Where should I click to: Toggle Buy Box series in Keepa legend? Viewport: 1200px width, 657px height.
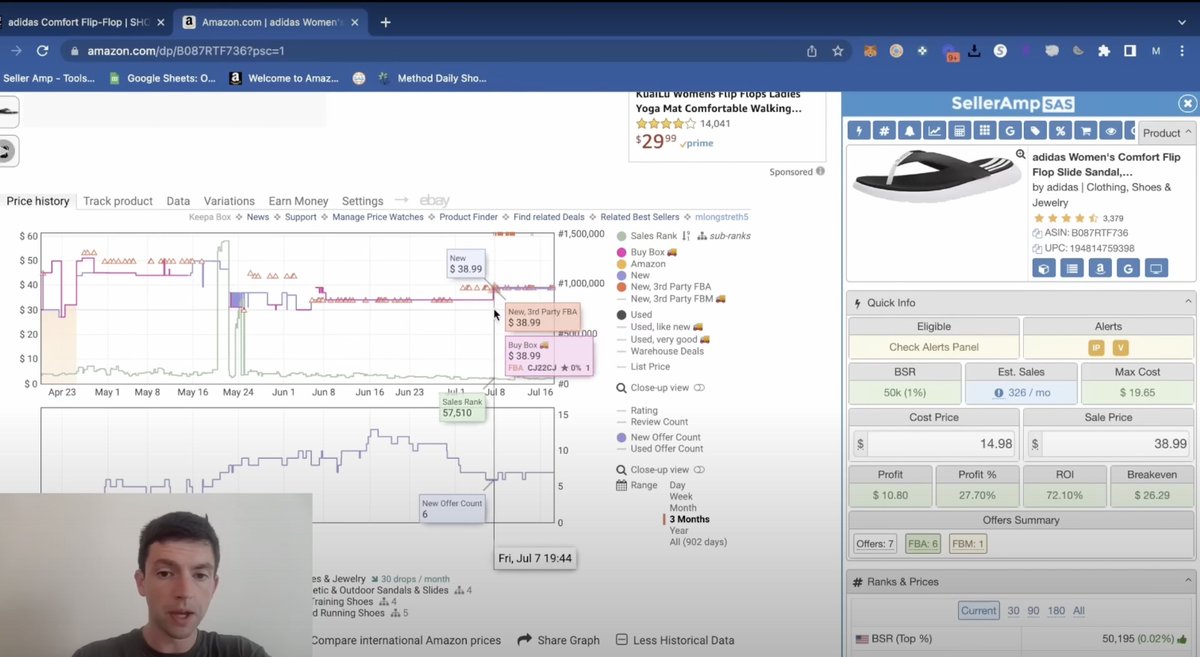click(x=647, y=252)
